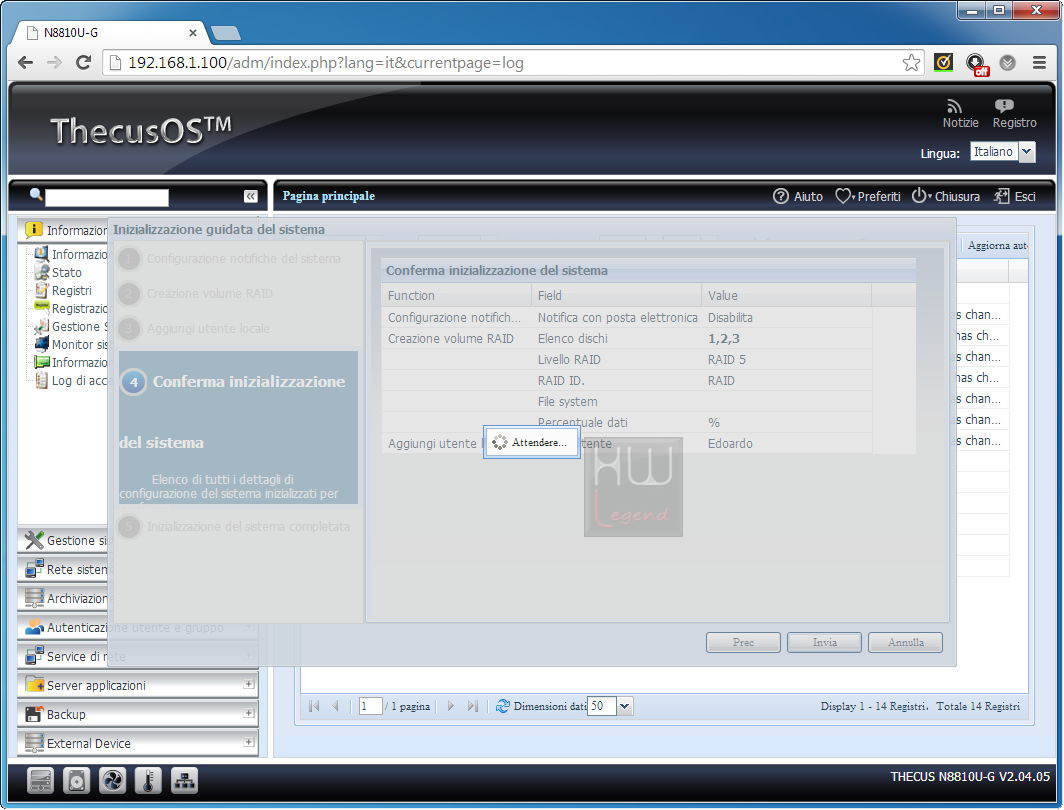The width and height of the screenshot is (1064, 810).
Task: Click the refresh icon beside Dimensioni dati
Action: [x=503, y=706]
